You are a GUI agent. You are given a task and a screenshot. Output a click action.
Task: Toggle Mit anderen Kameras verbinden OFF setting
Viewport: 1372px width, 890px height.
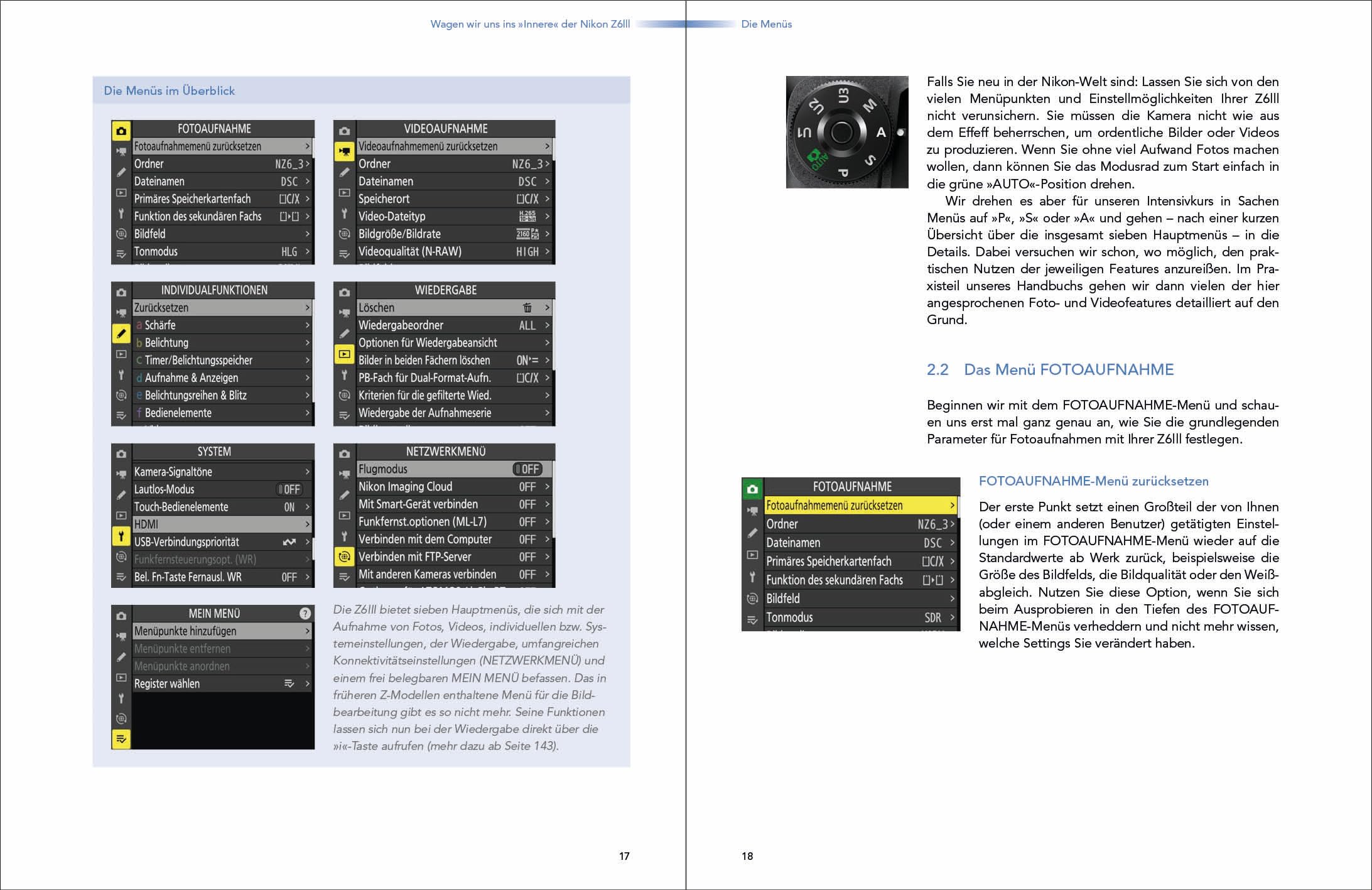(527, 575)
